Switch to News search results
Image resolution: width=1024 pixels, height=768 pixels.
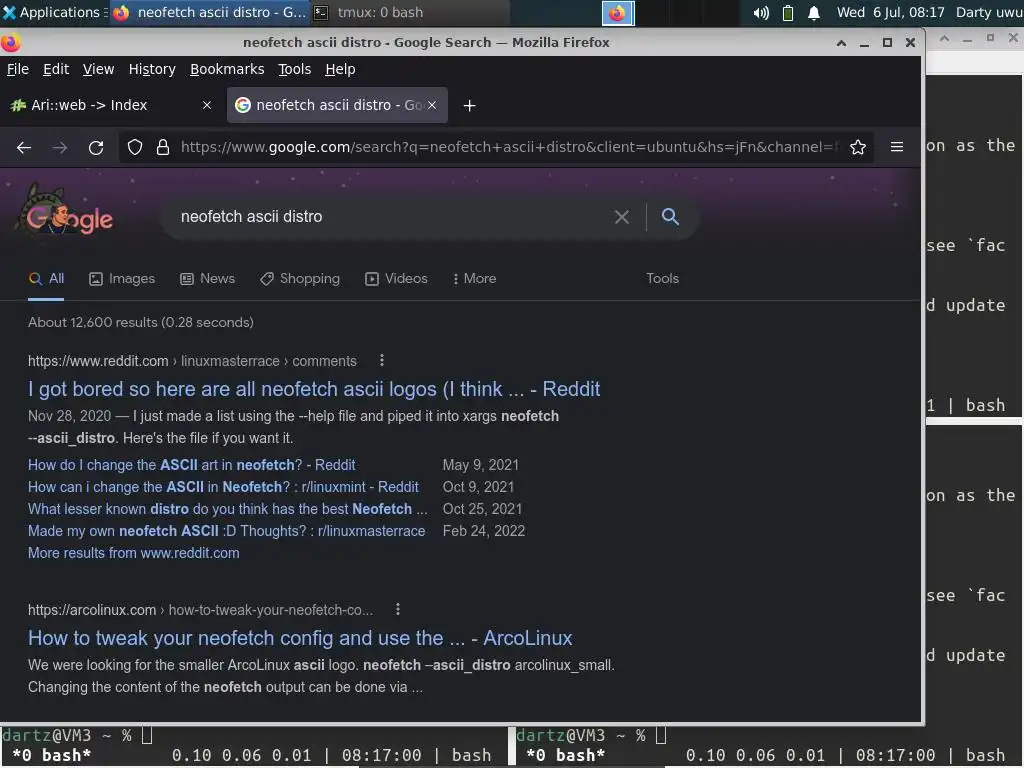[208, 279]
